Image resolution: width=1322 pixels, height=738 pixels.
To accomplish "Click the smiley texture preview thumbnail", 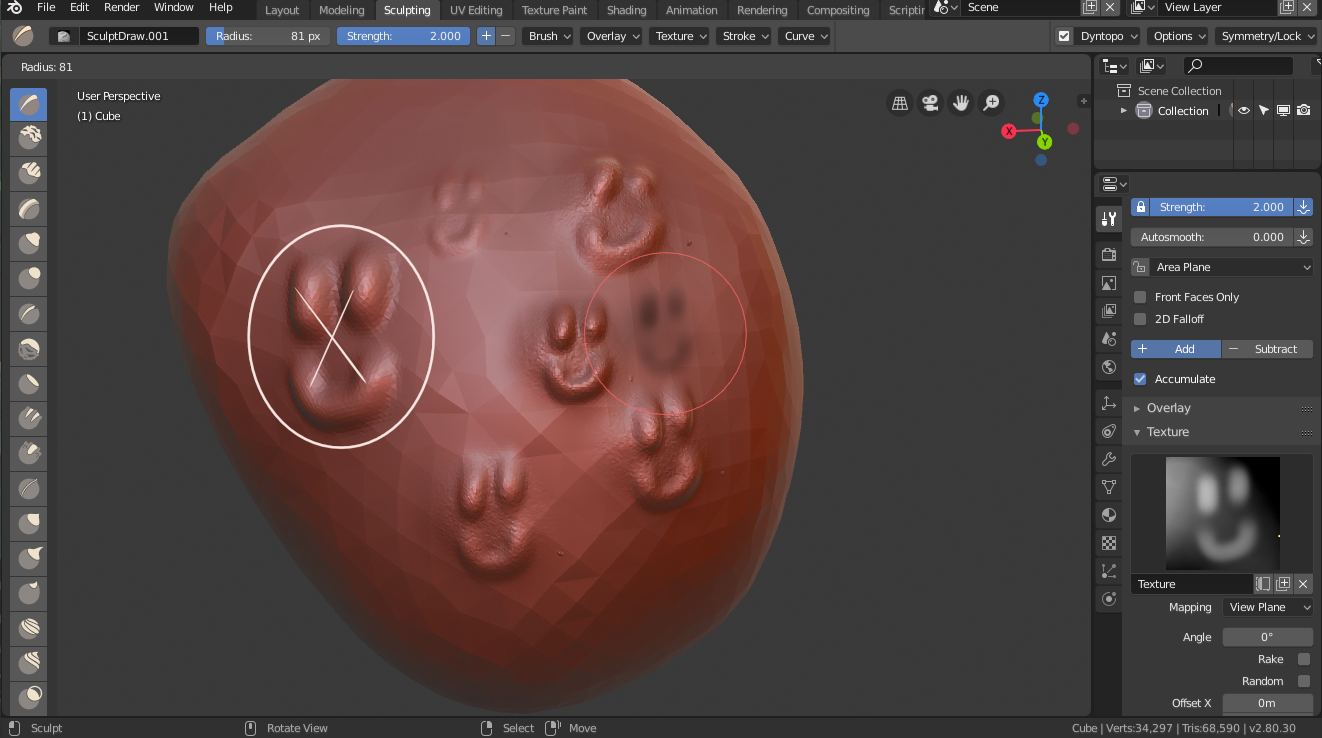I will tap(1222, 513).
